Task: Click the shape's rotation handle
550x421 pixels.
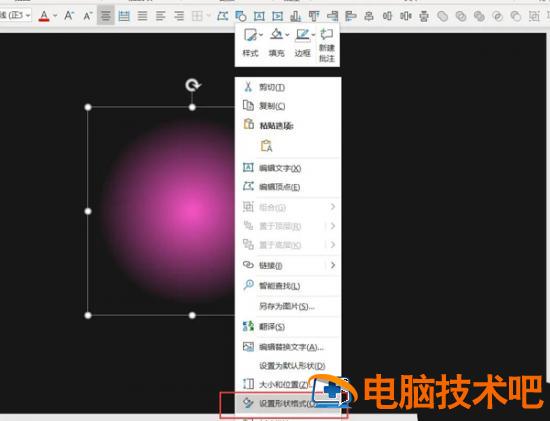Action: pos(193,85)
